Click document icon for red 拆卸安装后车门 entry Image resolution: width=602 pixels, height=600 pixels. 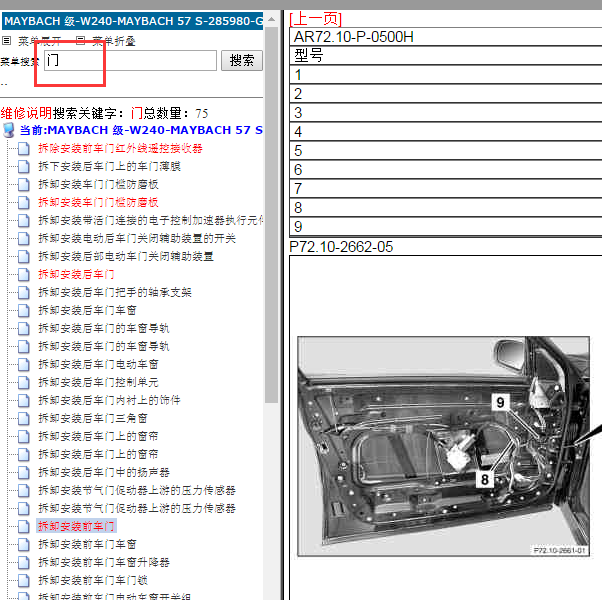point(24,274)
